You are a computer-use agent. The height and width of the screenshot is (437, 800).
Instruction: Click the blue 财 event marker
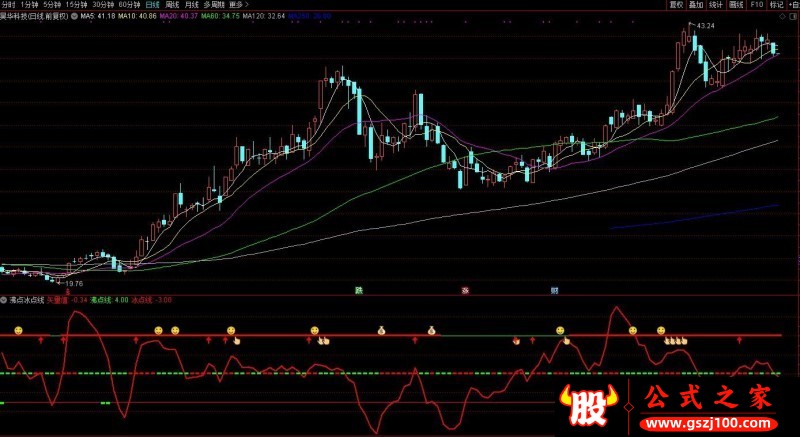coord(554,291)
